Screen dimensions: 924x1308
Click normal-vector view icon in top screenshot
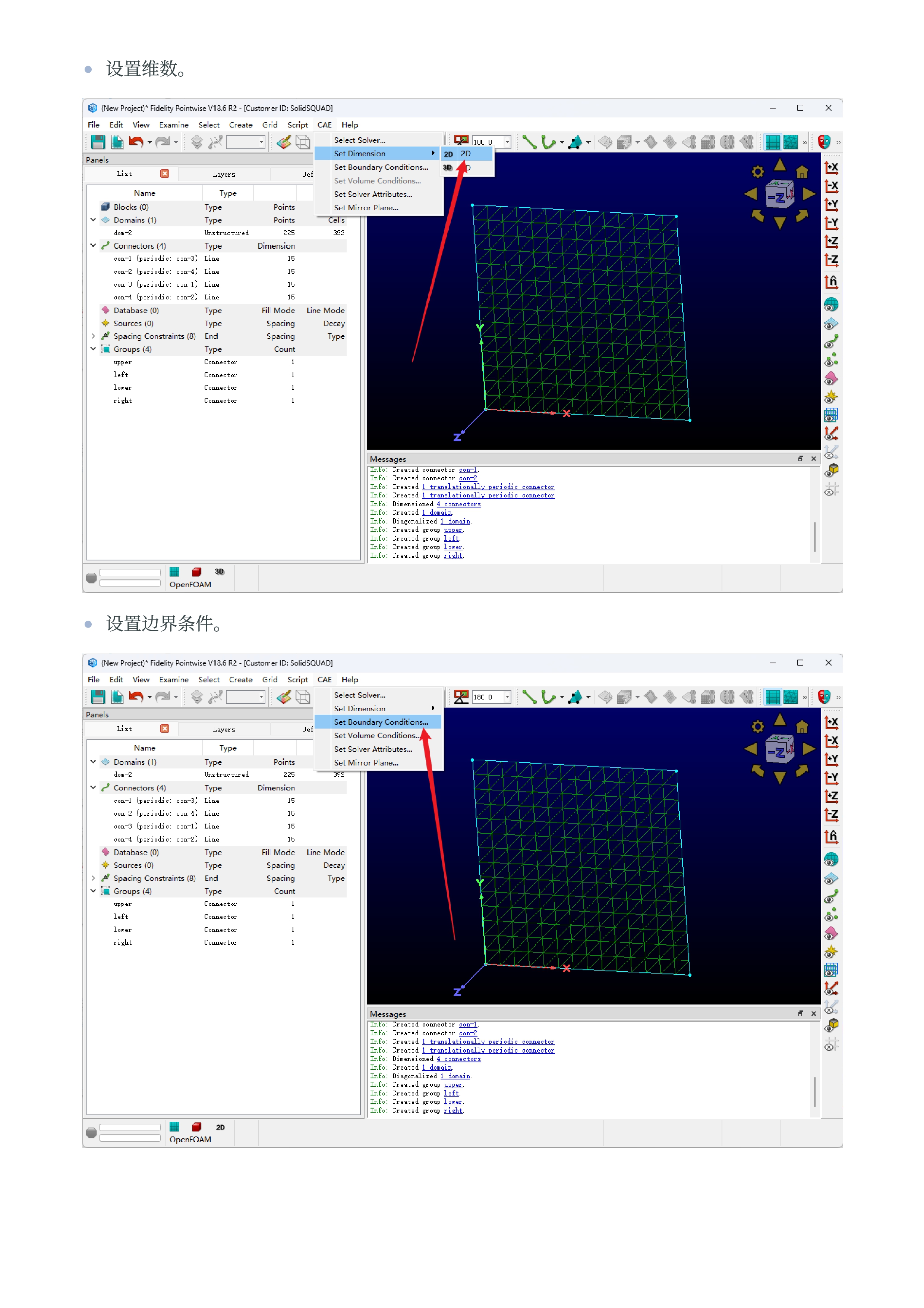[x=831, y=282]
